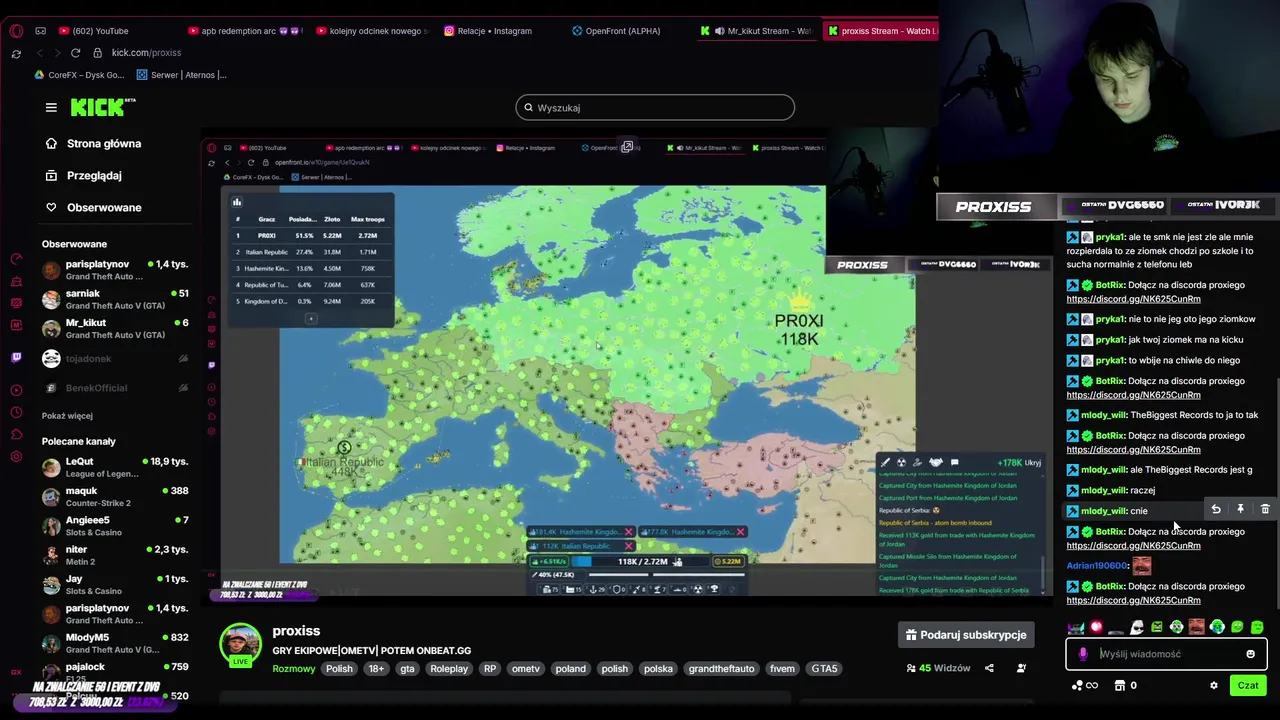The image size is (1280, 720).
Task: Click the Twitch icon in Opera sidebar
Action: [x=16, y=357]
